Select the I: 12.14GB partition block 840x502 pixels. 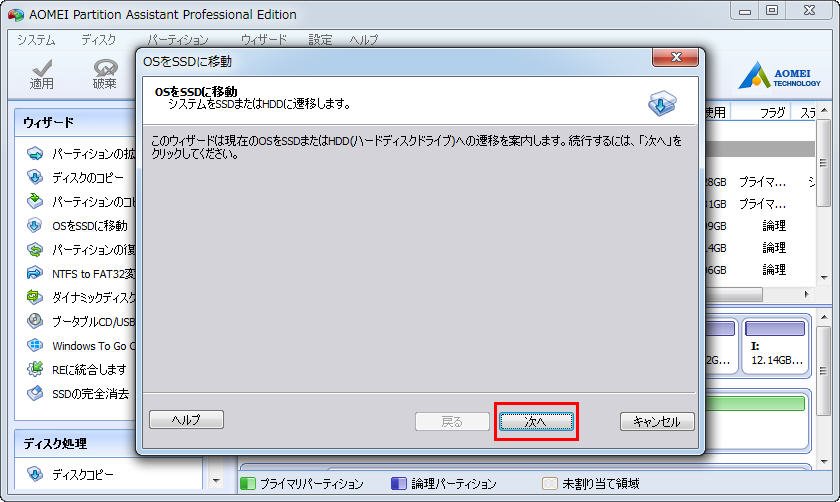(775, 345)
